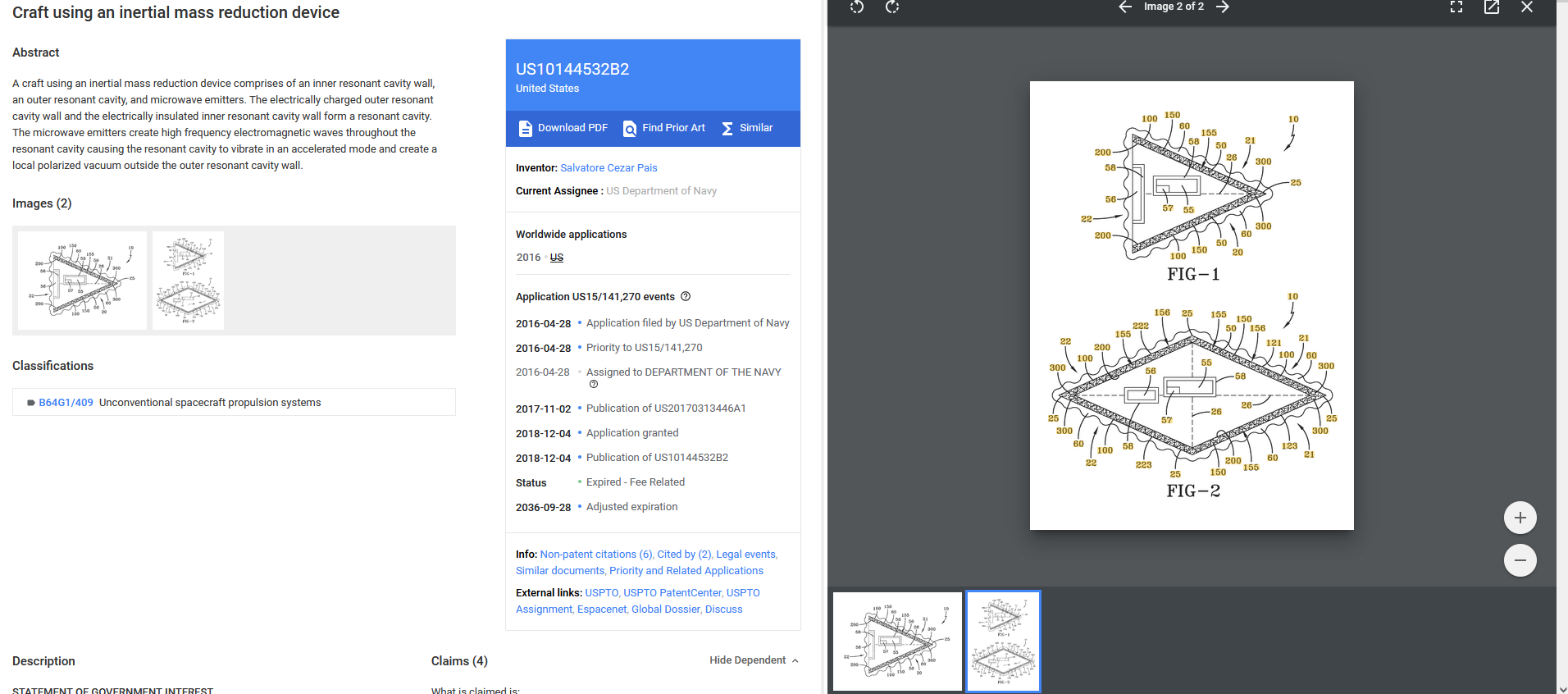Close the image viewer
This screenshot has width=1568, height=694.
(x=1527, y=7)
